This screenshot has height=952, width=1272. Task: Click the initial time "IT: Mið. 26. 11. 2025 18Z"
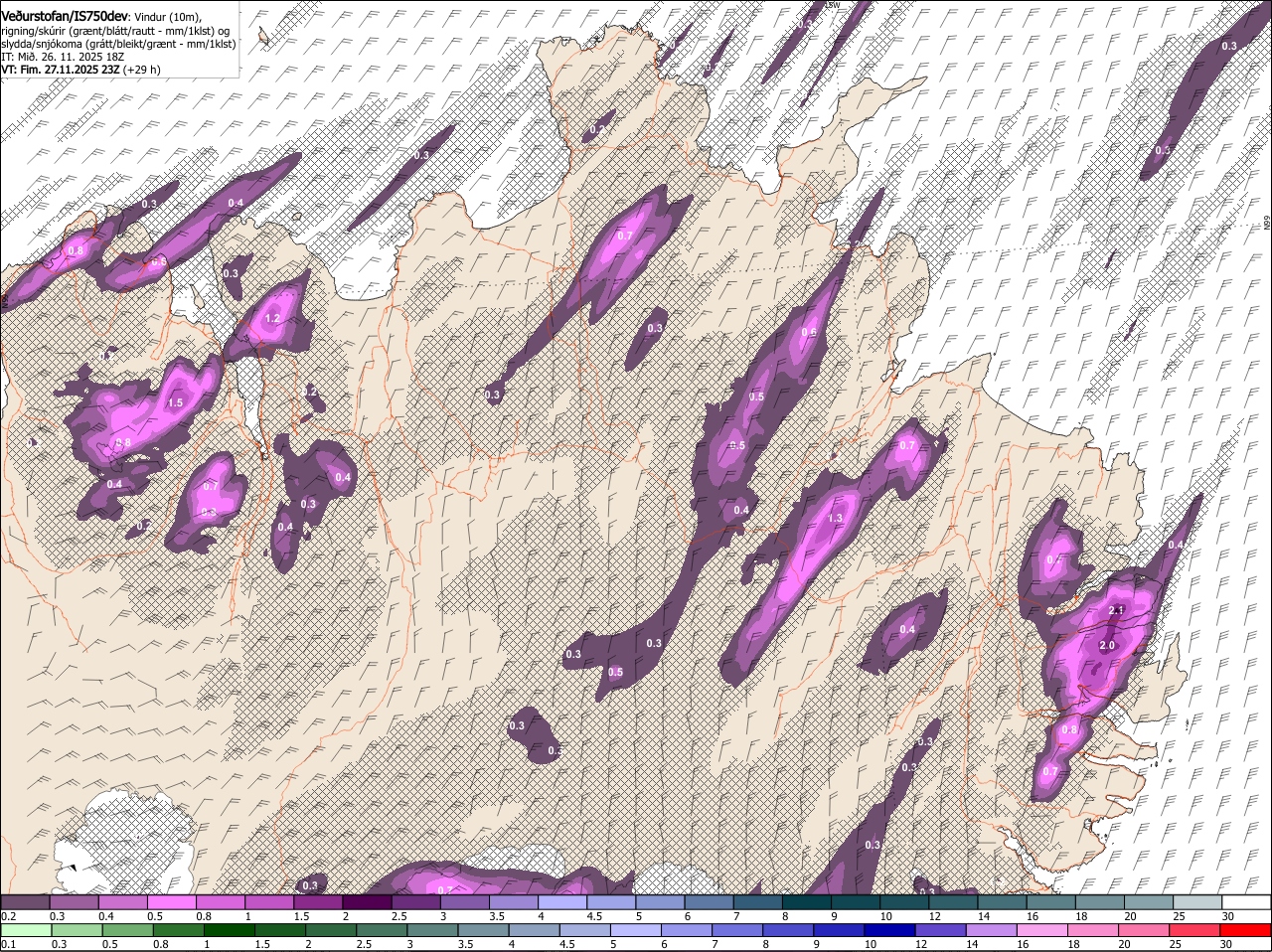coord(61,57)
